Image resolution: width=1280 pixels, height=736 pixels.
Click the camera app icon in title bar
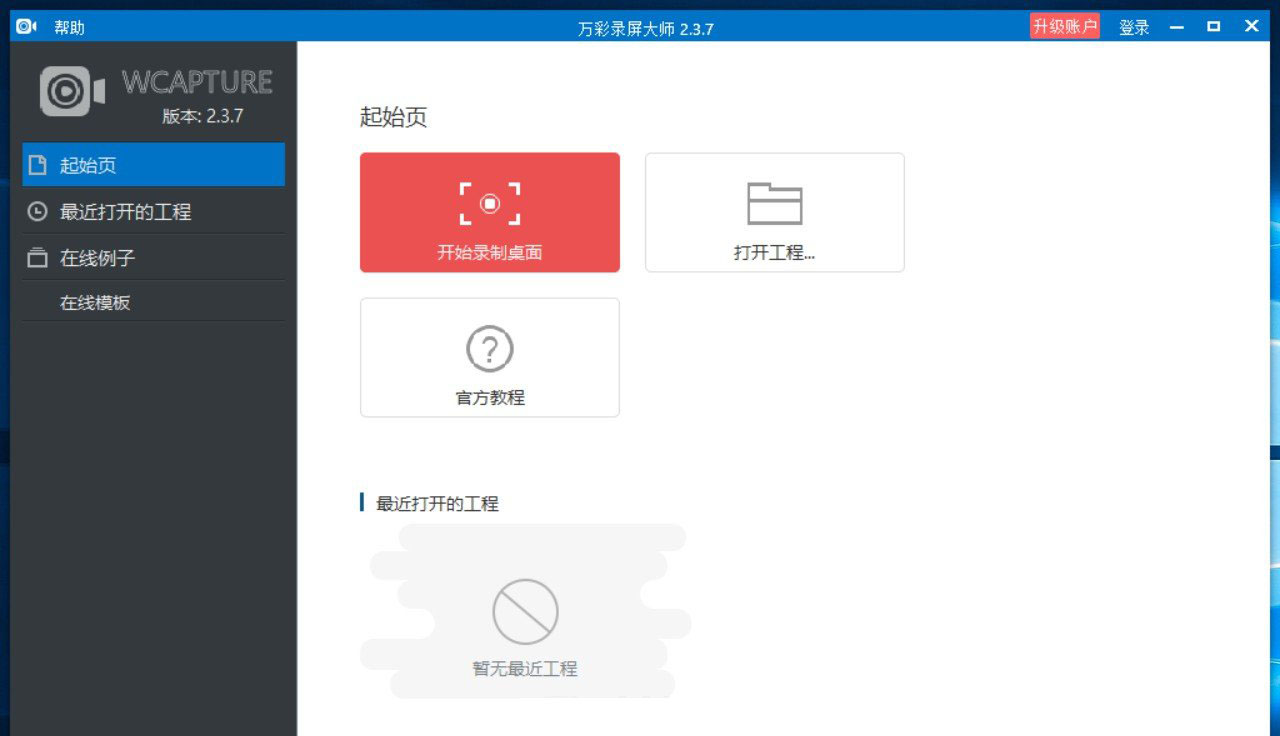(x=27, y=27)
